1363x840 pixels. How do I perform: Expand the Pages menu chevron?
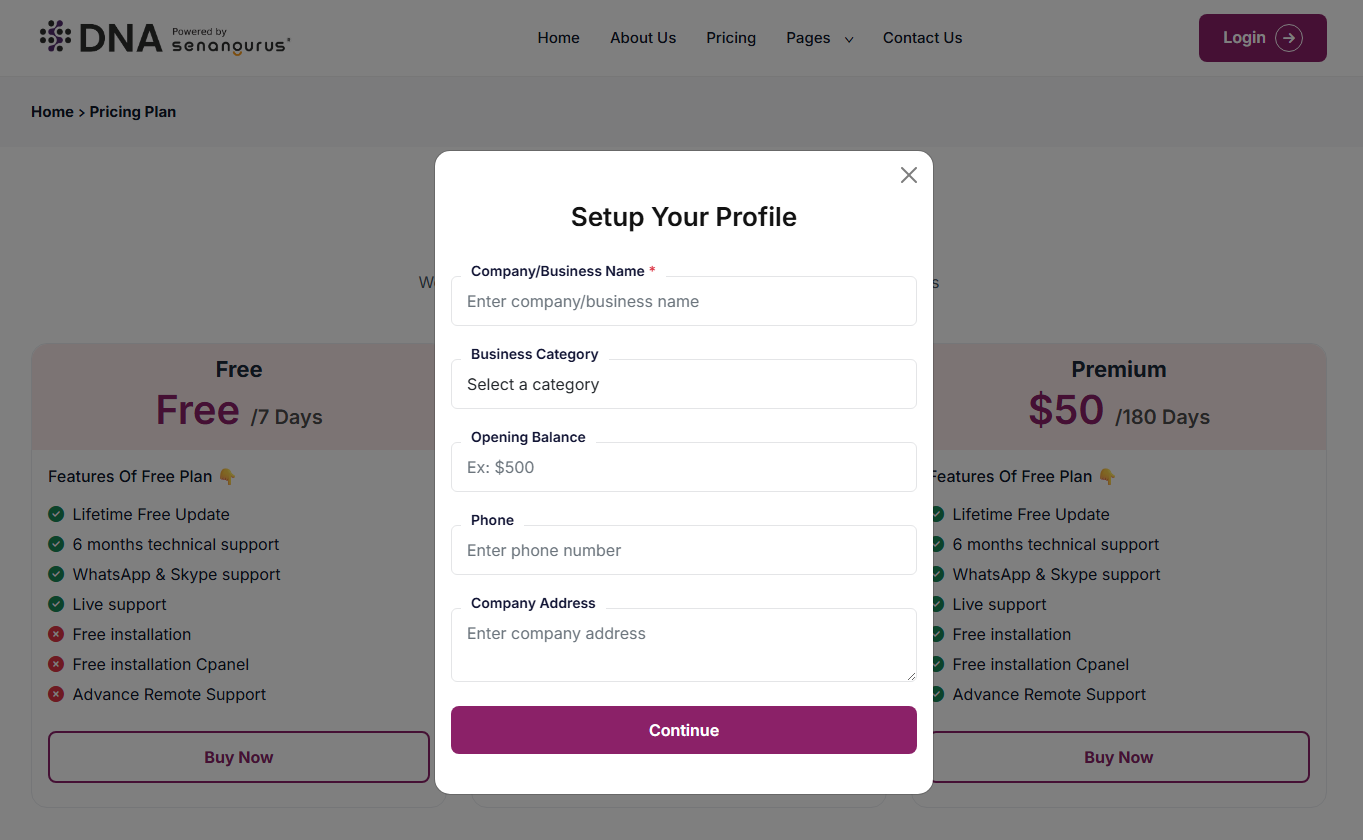click(x=849, y=39)
